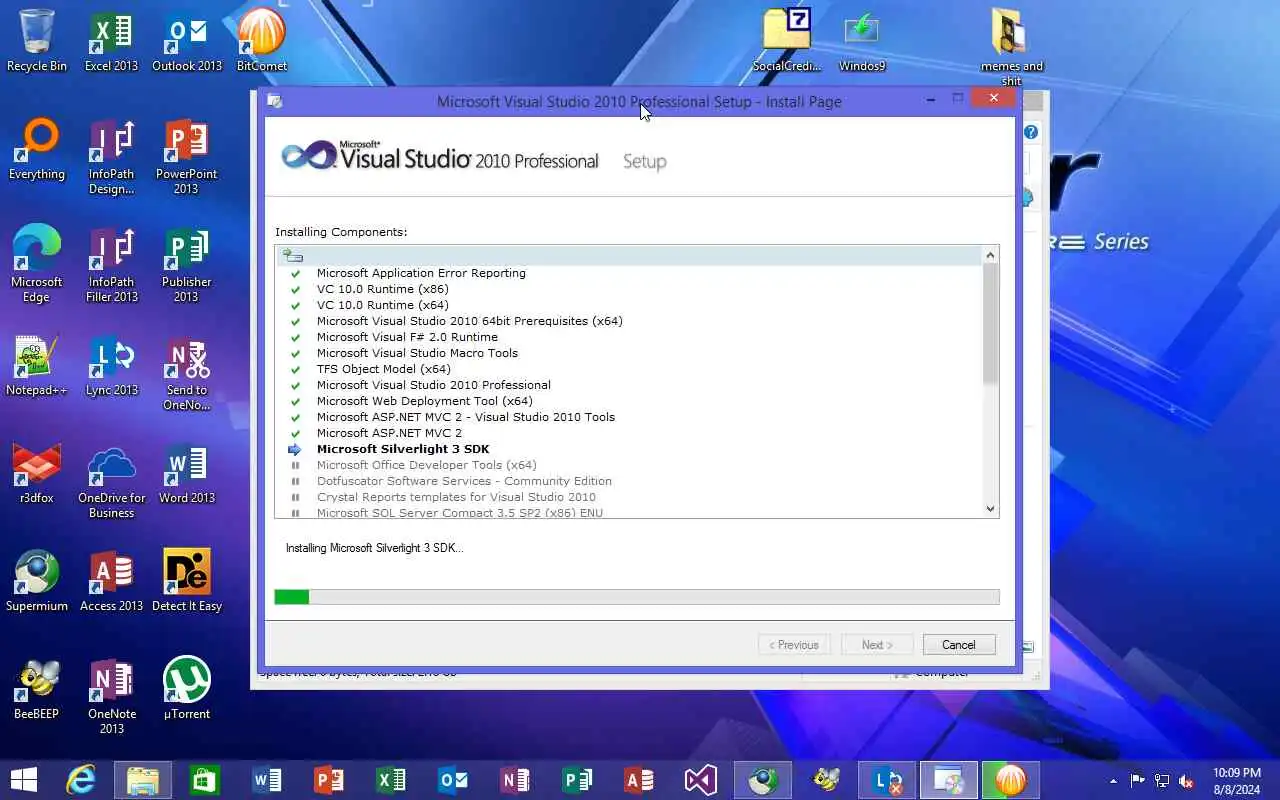Click the greyed-out Previous button
This screenshot has height=800, width=1280.
pos(795,645)
